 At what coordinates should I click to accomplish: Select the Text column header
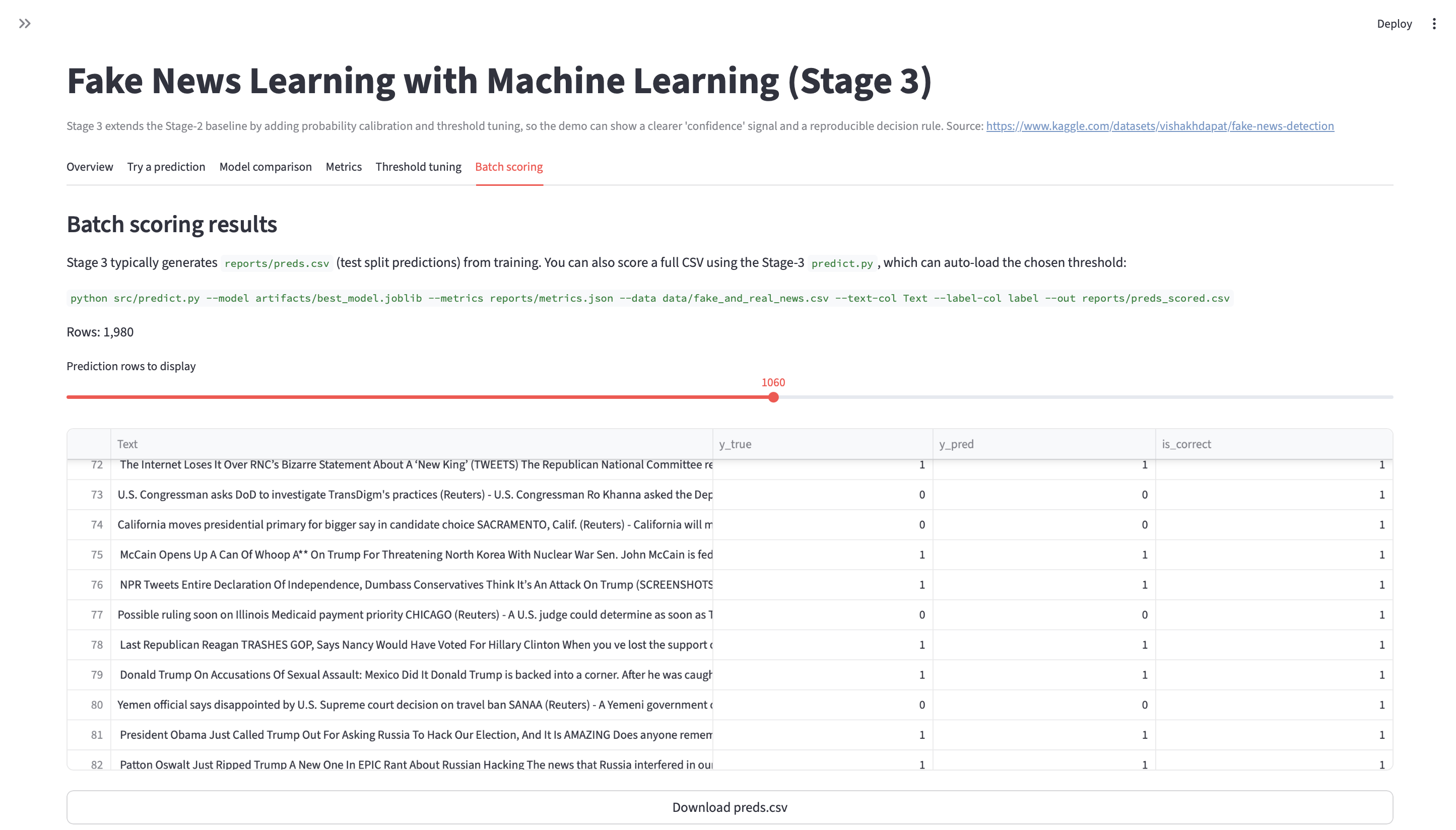click(x=127, y=444)
